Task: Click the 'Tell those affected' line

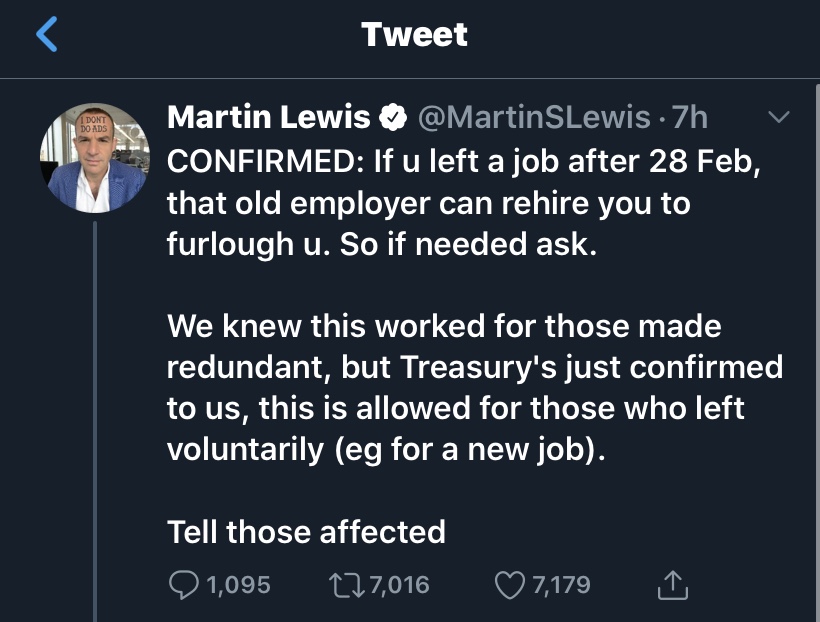Action: pos(306,530)
